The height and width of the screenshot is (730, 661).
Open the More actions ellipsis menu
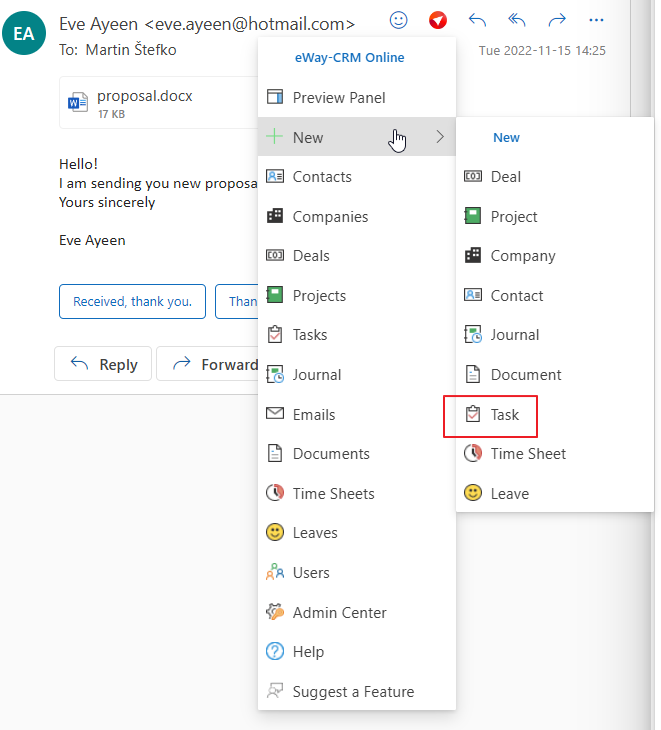tap(596, 20)
